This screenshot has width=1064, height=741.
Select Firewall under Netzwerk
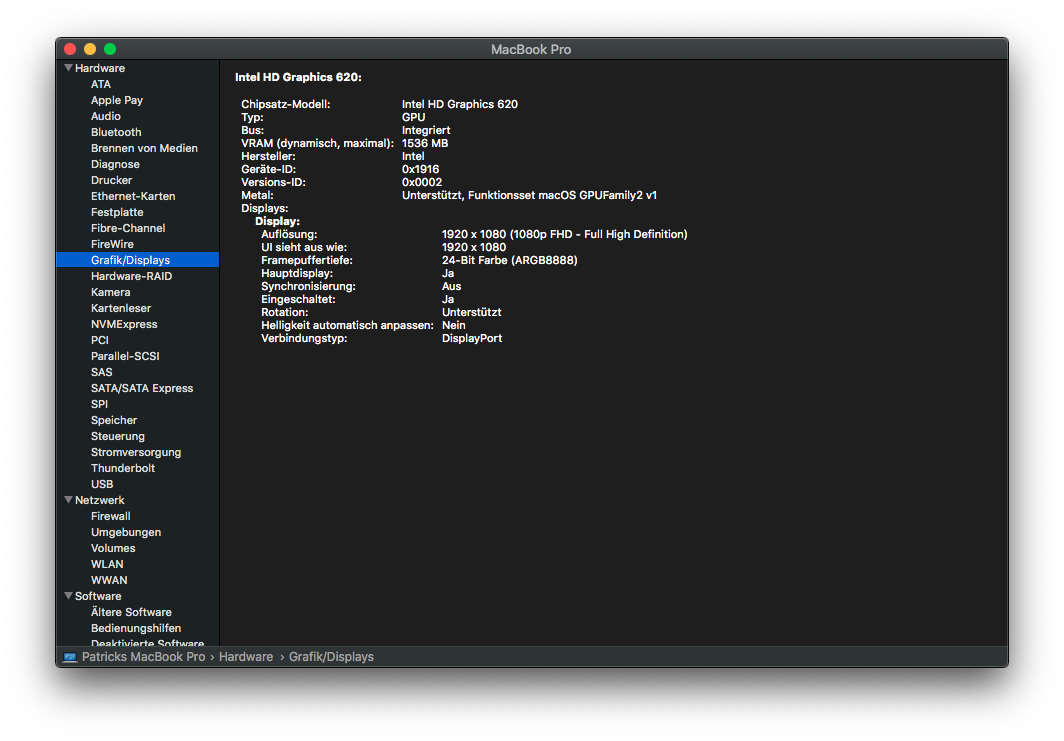coord(110,516)
